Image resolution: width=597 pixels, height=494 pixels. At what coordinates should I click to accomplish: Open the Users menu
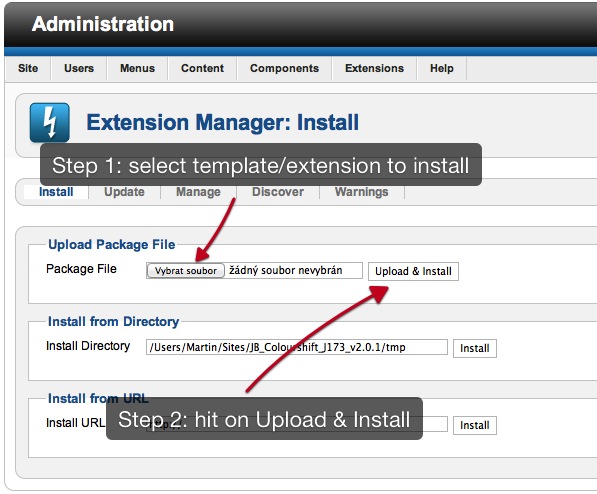79,68
